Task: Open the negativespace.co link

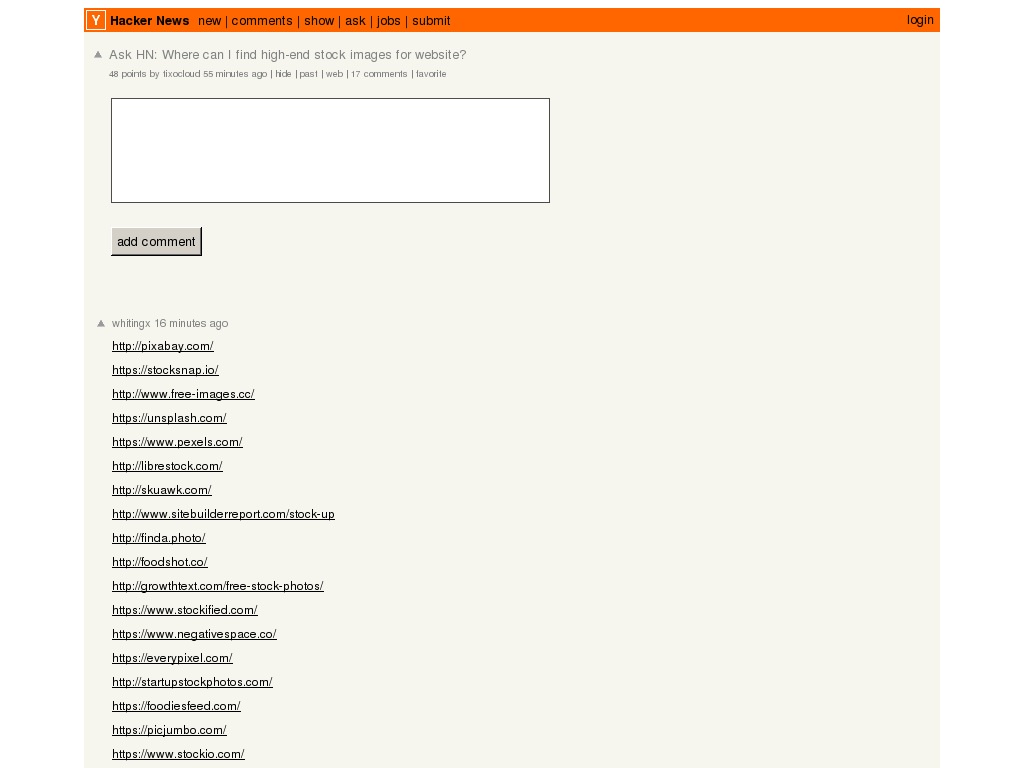Action: 194,634
